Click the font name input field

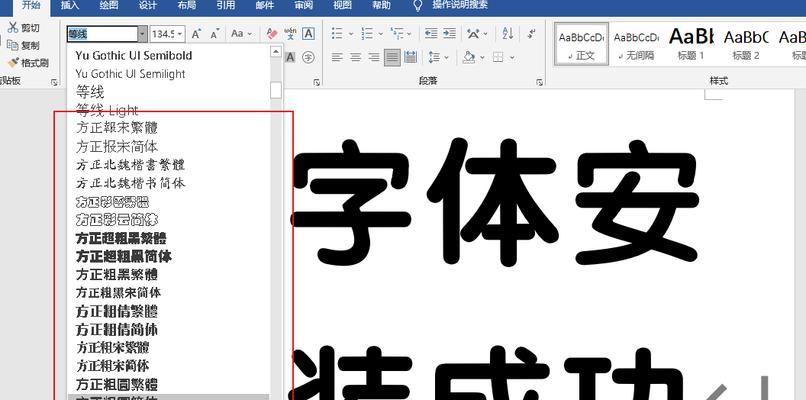pos(102,34)
